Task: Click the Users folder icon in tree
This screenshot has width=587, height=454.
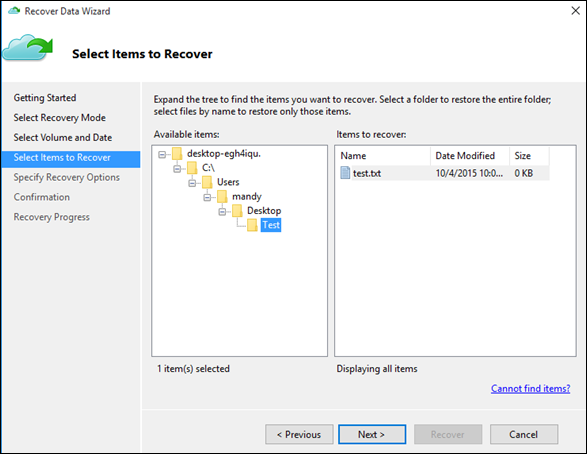Action: click(207, 182)
